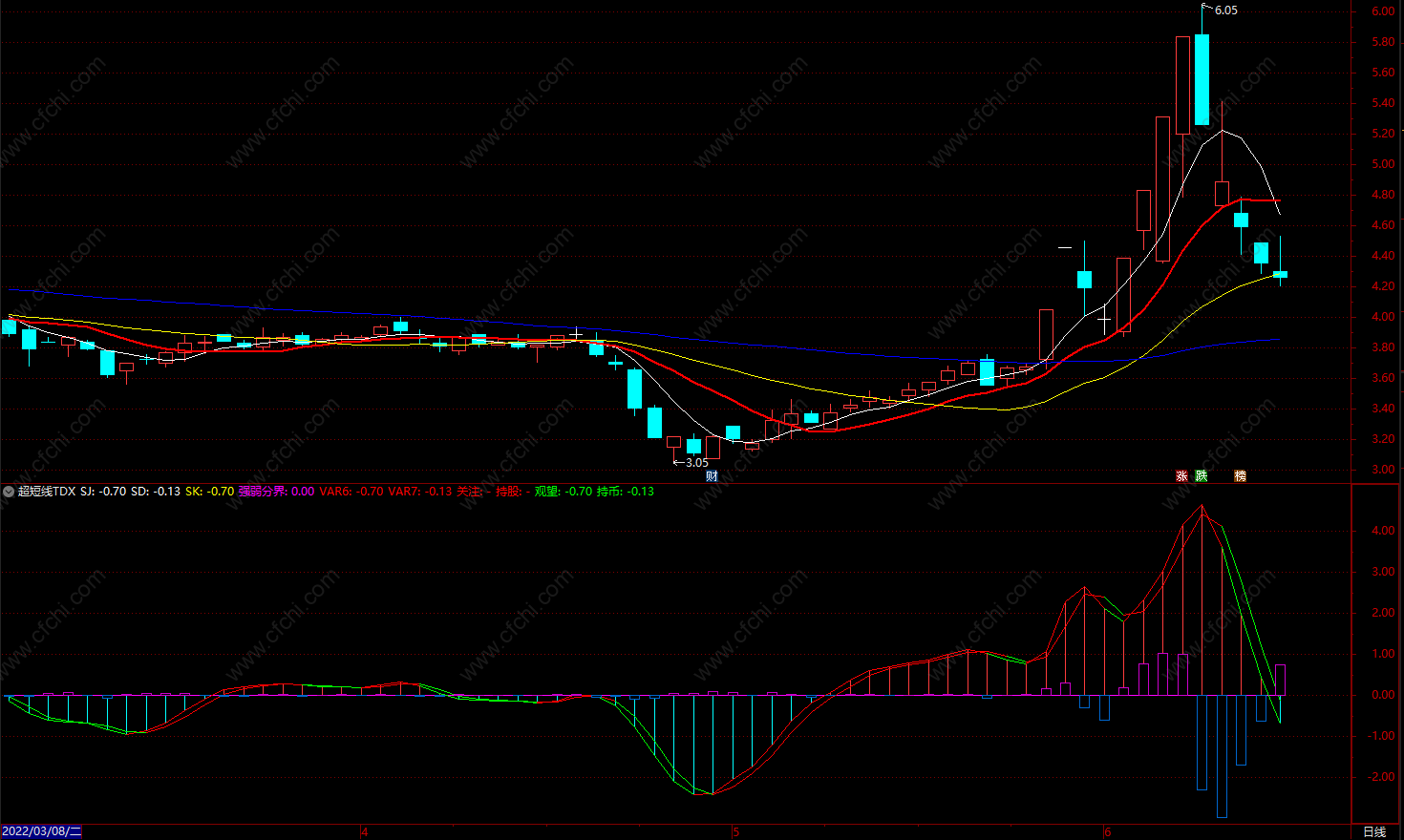The width and height of the screenshot is (1404, 840).
Task: Click the orange 榜 event marker
Action: pos(1240,475)
